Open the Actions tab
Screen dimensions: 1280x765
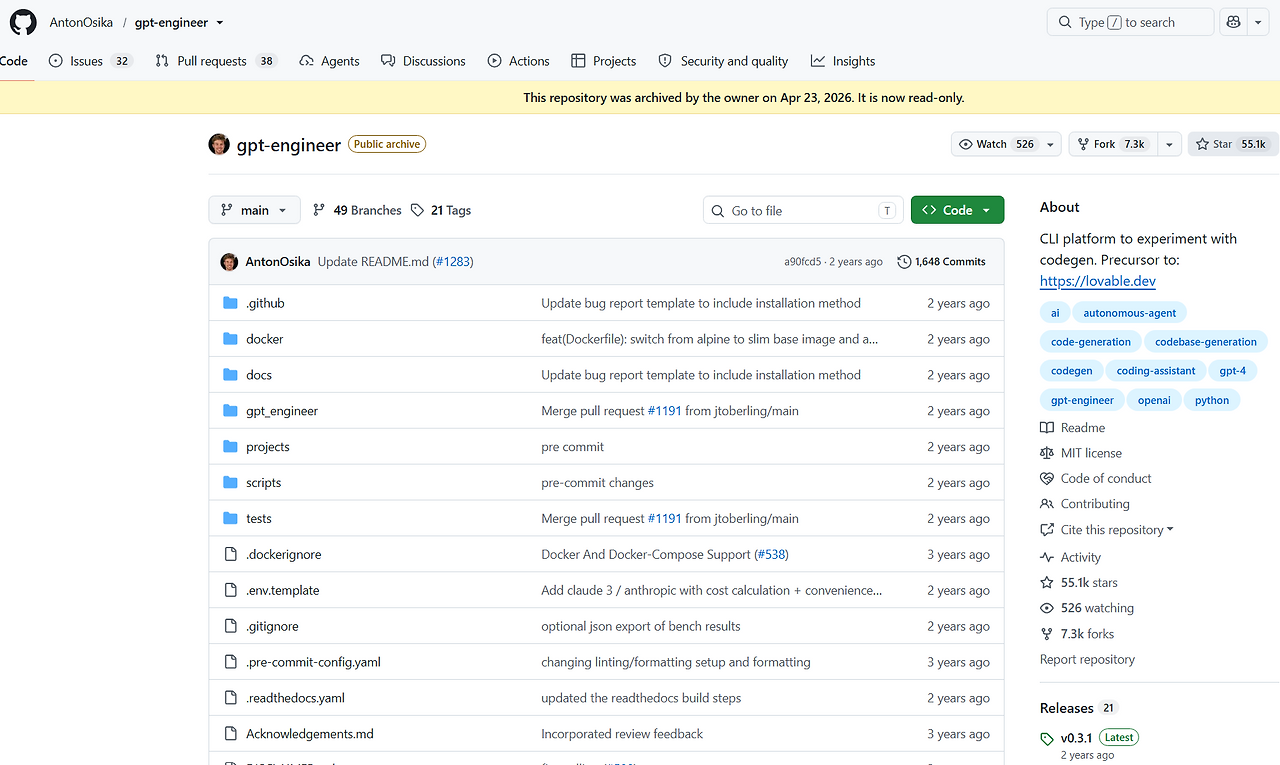click(x=518, y=61)
